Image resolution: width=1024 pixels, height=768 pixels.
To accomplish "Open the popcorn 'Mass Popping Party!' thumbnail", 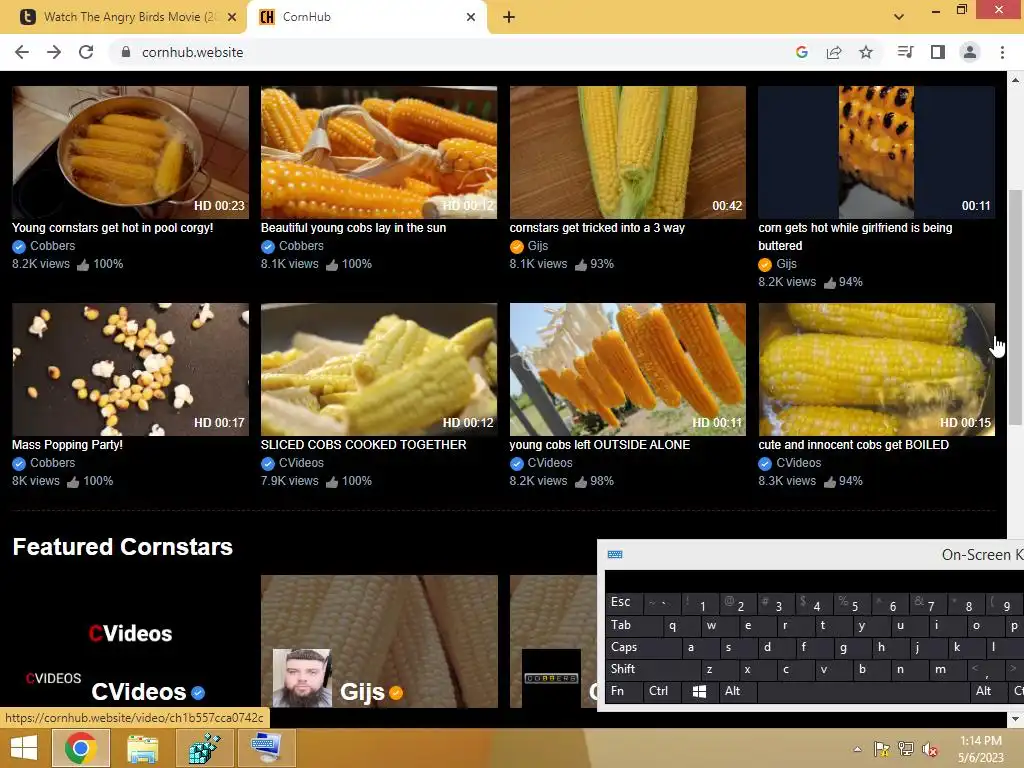I will 130,369.
